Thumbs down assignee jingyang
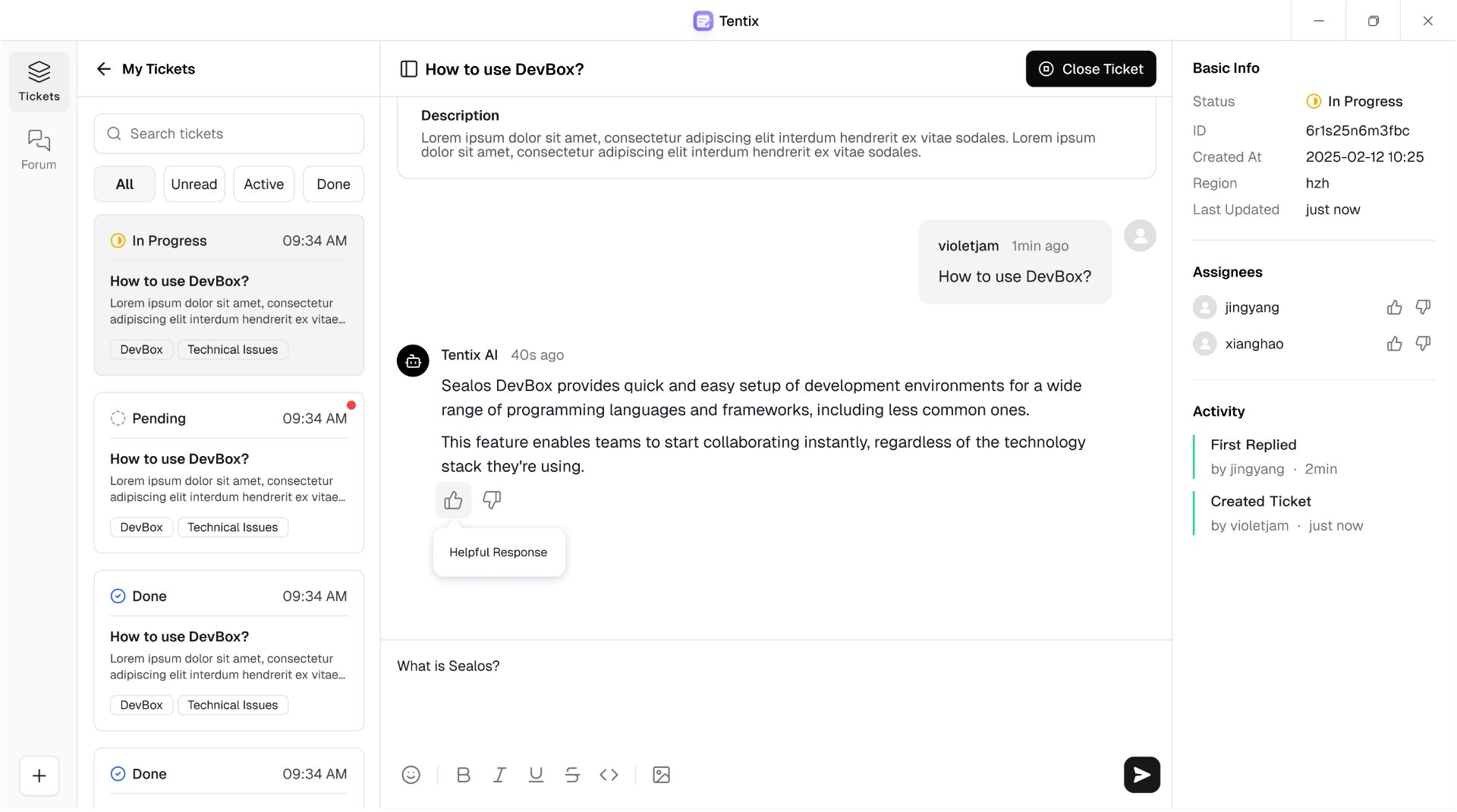This screenshot has width=1457, height=812. [x=1423, y=307]
